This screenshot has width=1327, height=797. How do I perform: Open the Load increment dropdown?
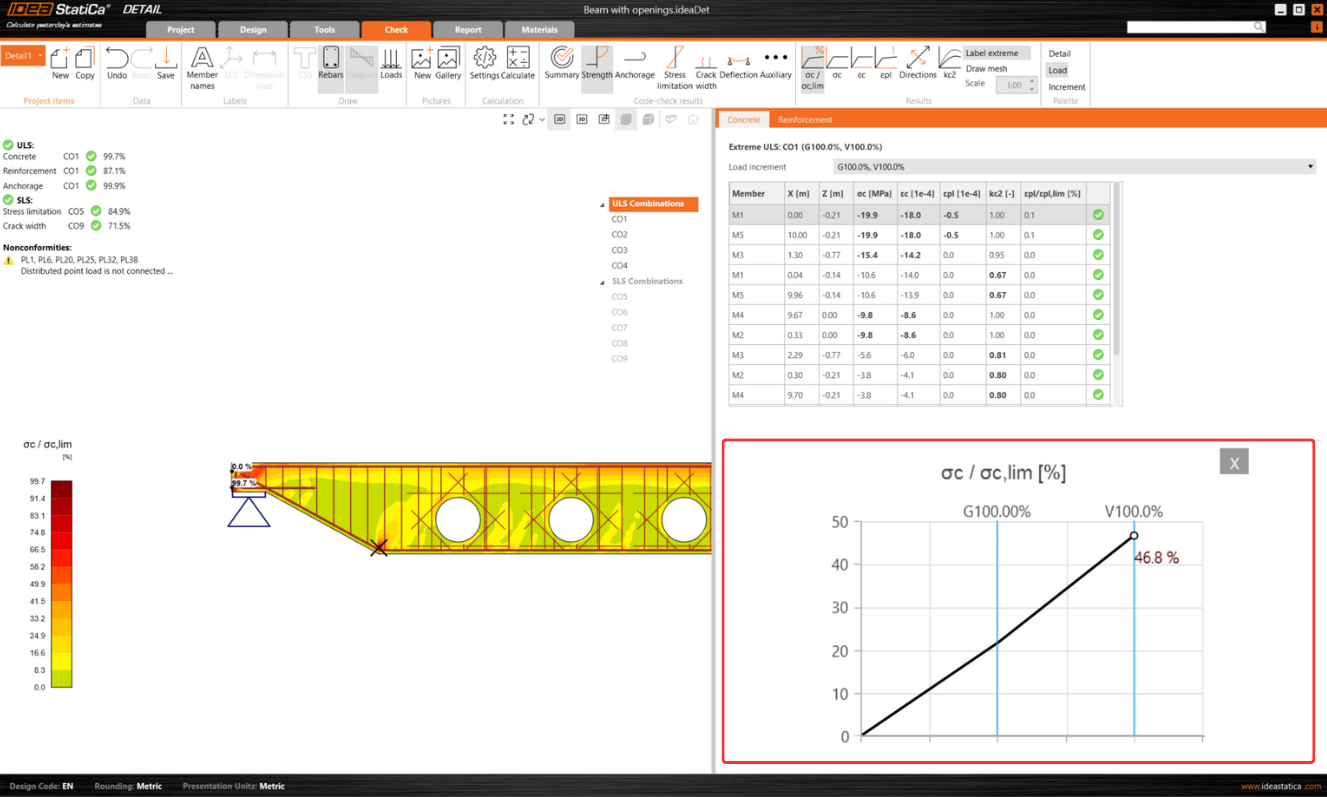coord(1074,167)
